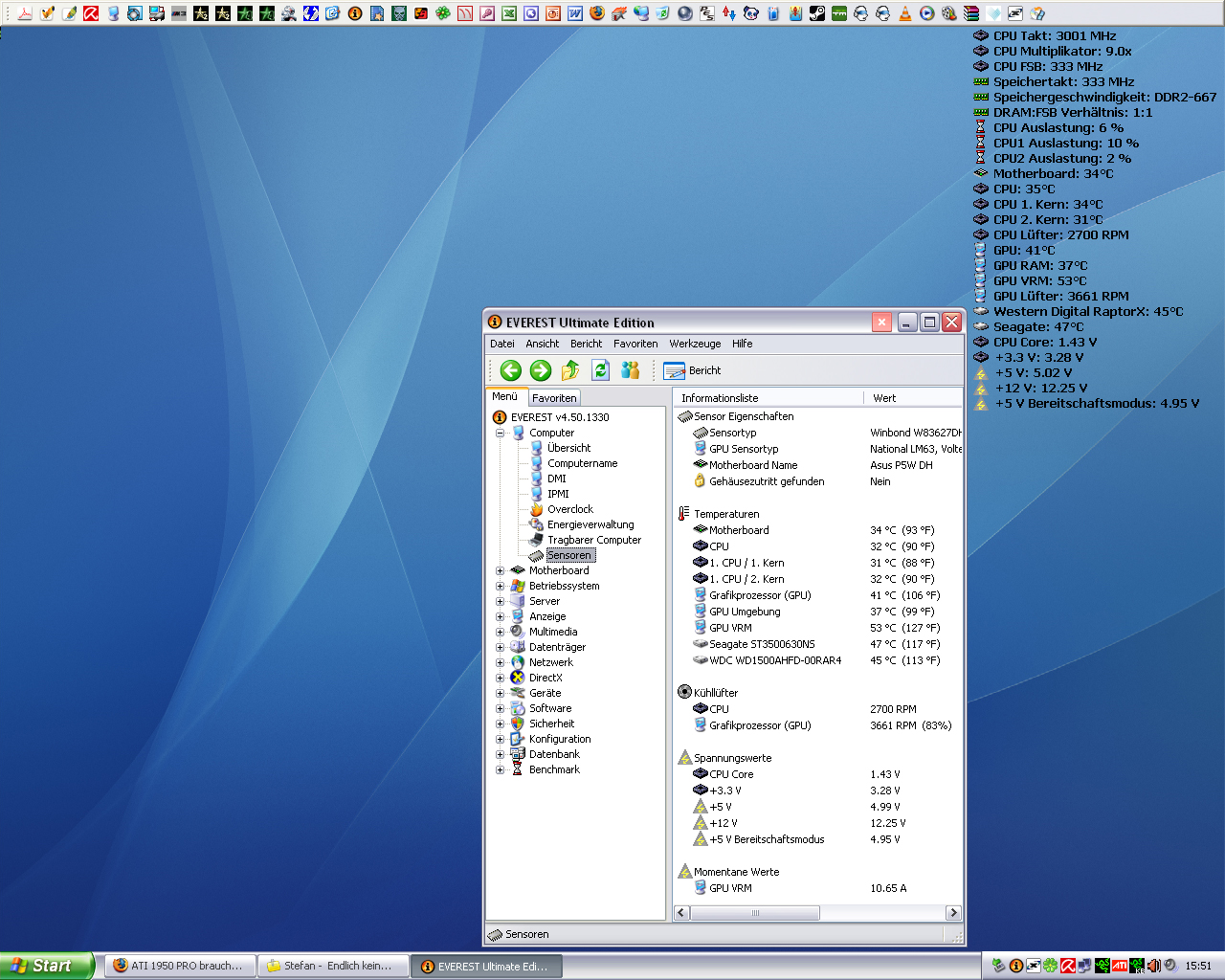The height and width of the screenshot is (980, 1225).
Task: Refresh the sensor readings via toolbar icon
Action: tap(600, 370)
